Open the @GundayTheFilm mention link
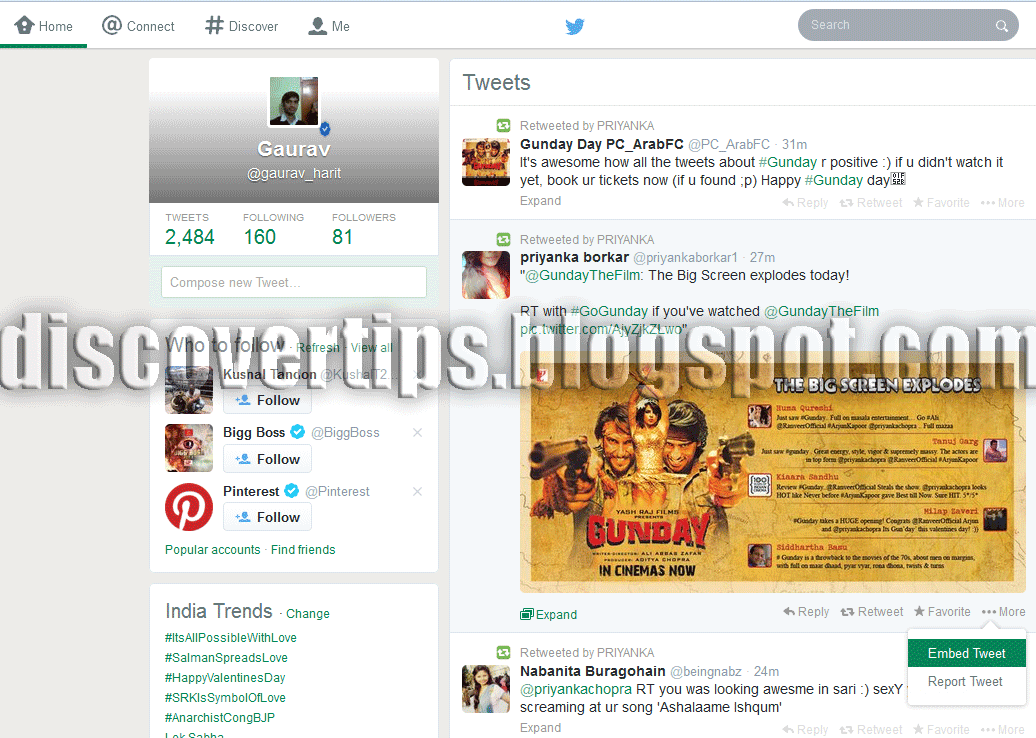Viewport: 1036px width, 738px height. point(582,276)
